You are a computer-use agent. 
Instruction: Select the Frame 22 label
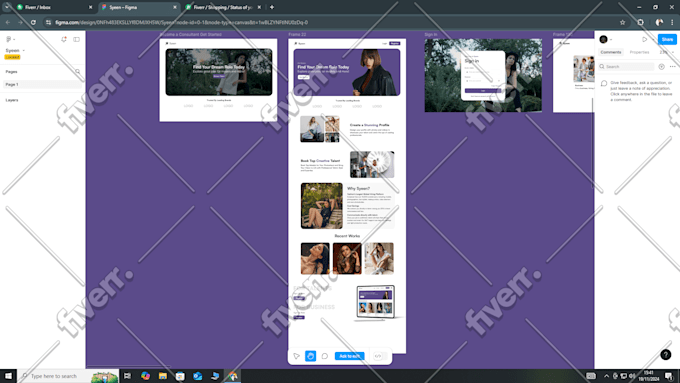pyautogui.click(x=298, y=35)
